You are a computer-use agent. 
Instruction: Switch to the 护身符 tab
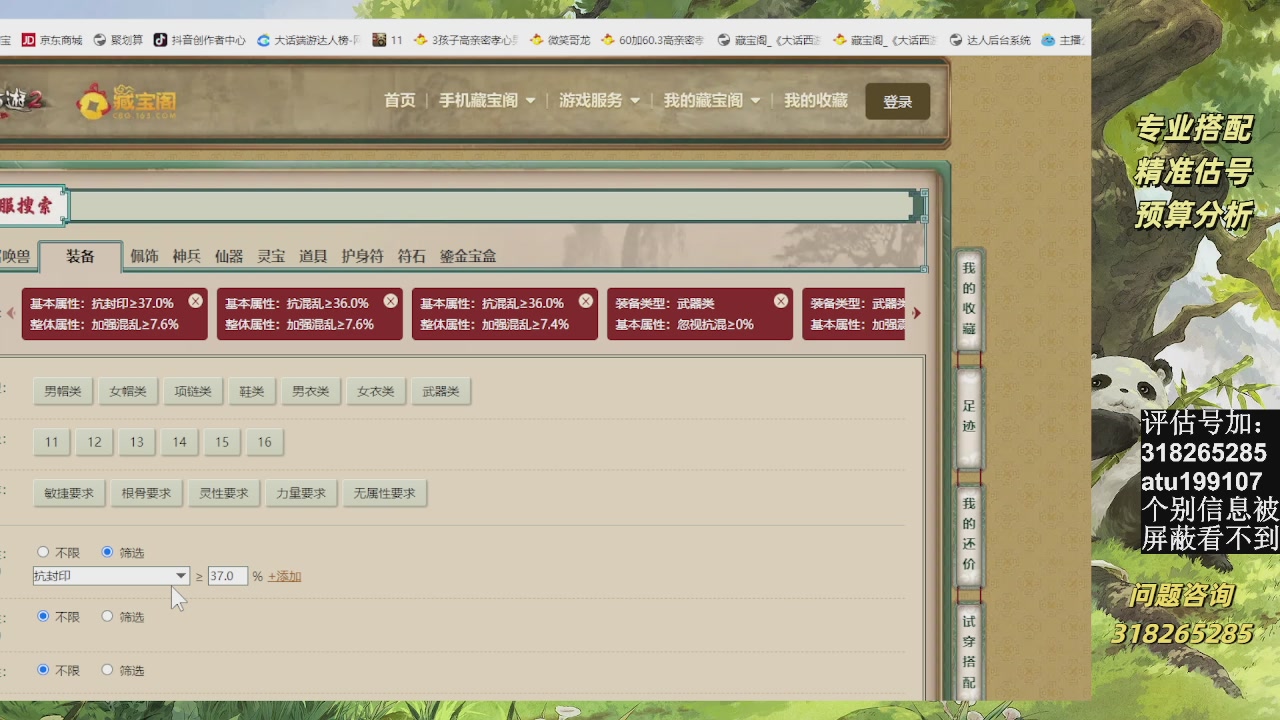362,256
